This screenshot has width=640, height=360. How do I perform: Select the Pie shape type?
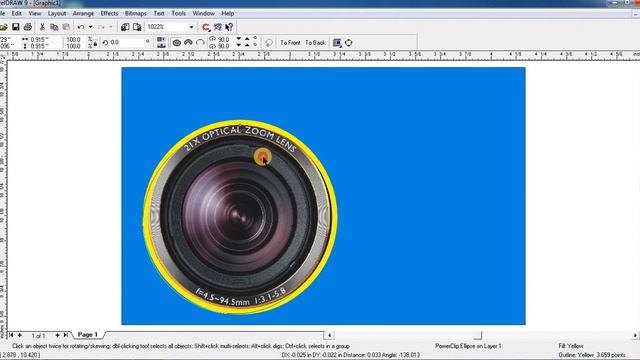(x=188, y=42)
